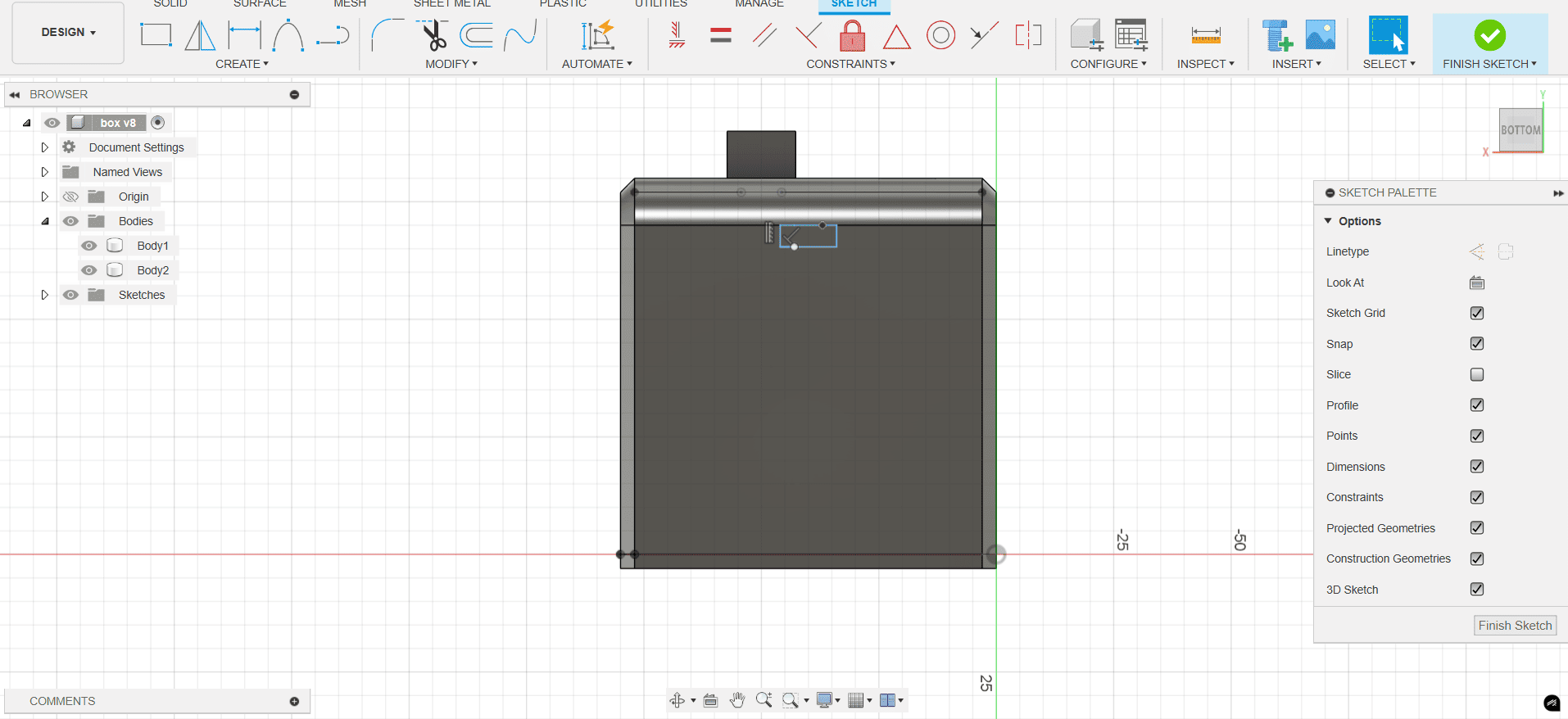
Task: Select the Fit Point Spline tool
Action: coord(520,35)
